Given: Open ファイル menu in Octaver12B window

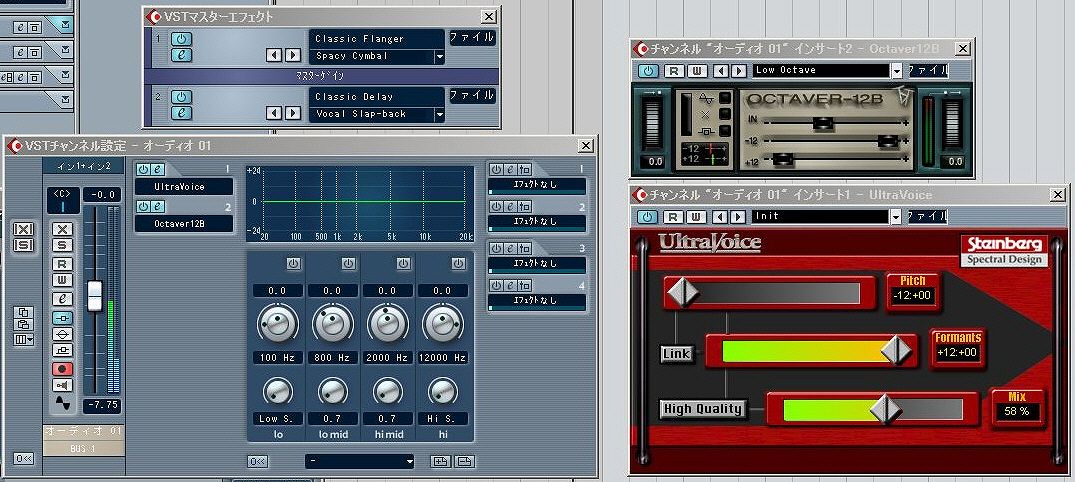Looking at the screenshot, I should (x=928, y=70).
